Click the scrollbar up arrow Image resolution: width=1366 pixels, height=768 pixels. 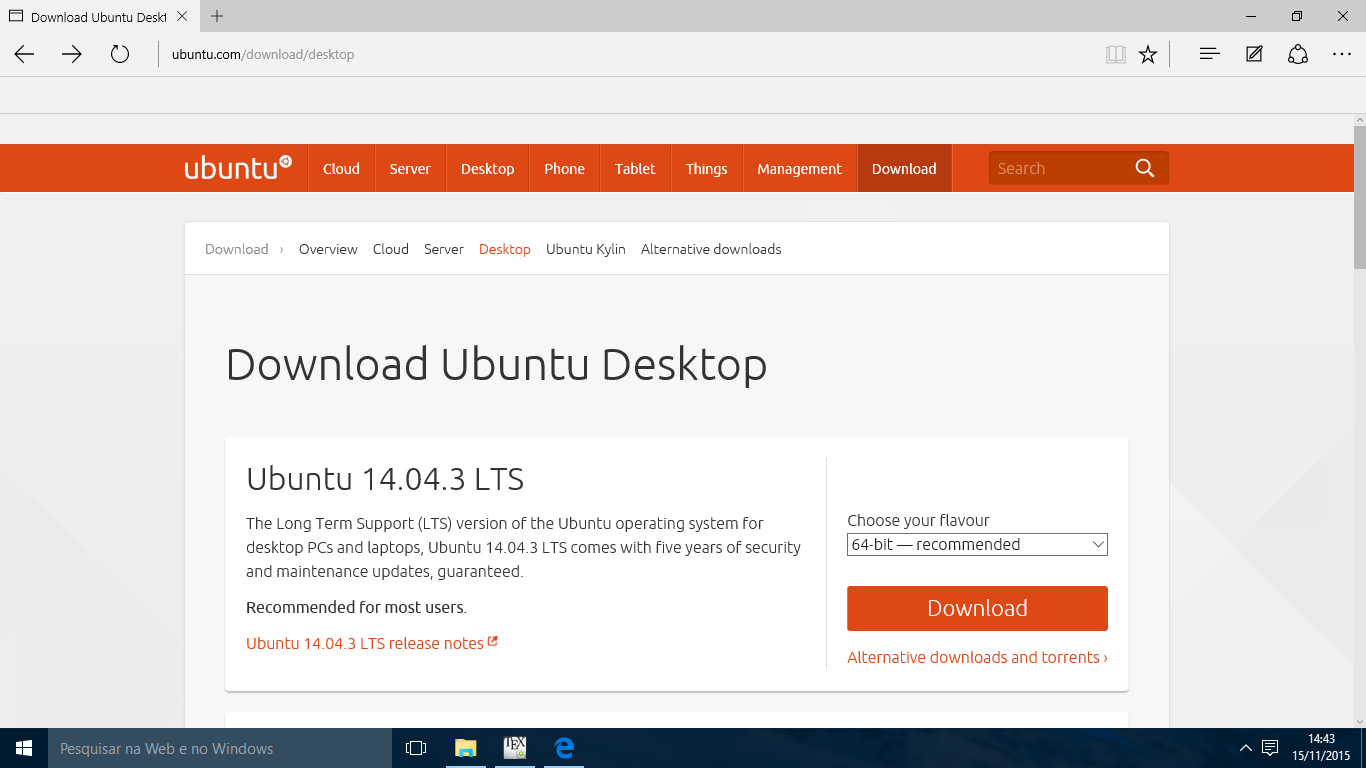pyautogui.click(x=1360, y=119)
